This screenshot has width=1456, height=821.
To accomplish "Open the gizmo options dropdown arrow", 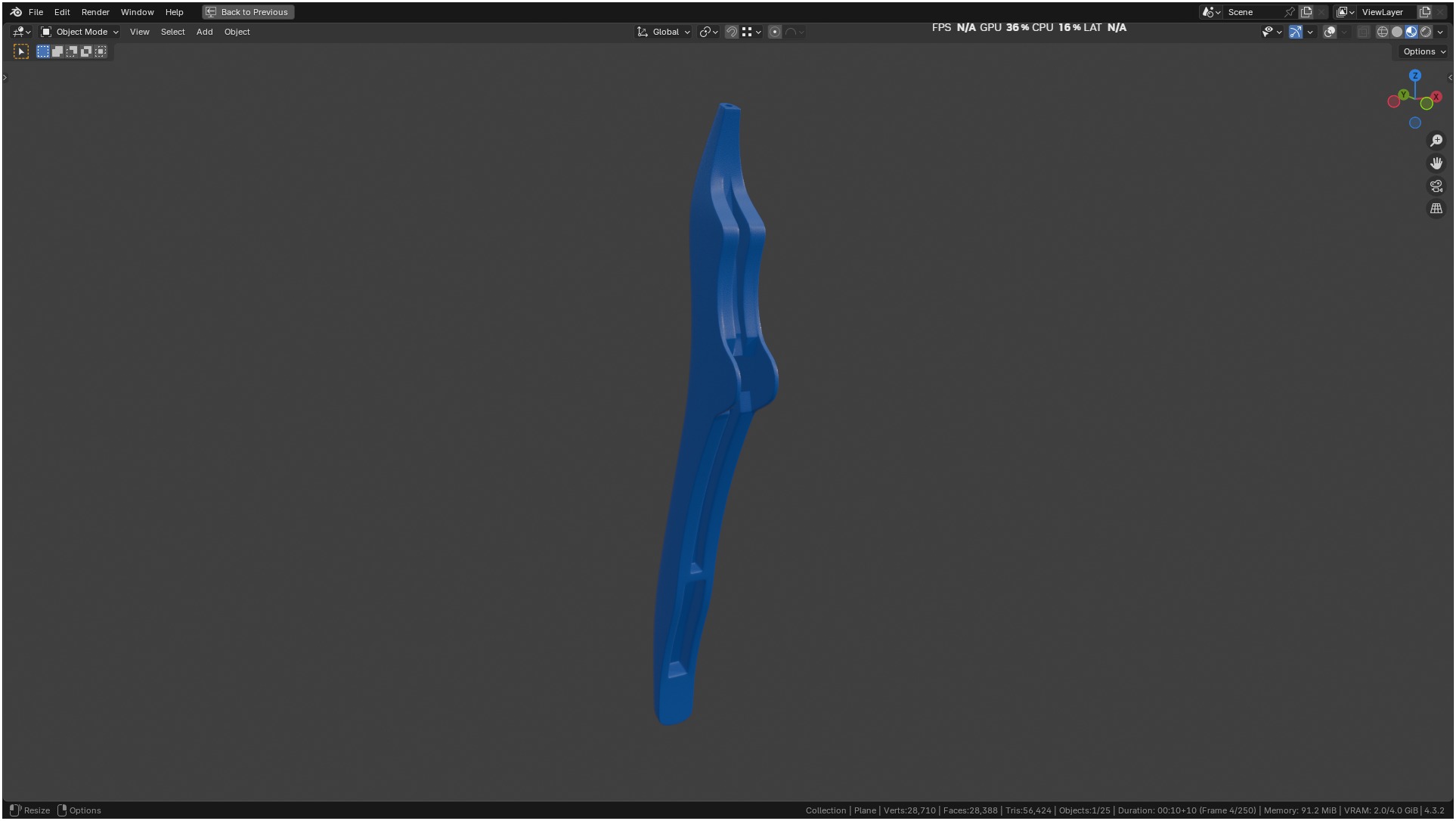I will [1310, 32].
